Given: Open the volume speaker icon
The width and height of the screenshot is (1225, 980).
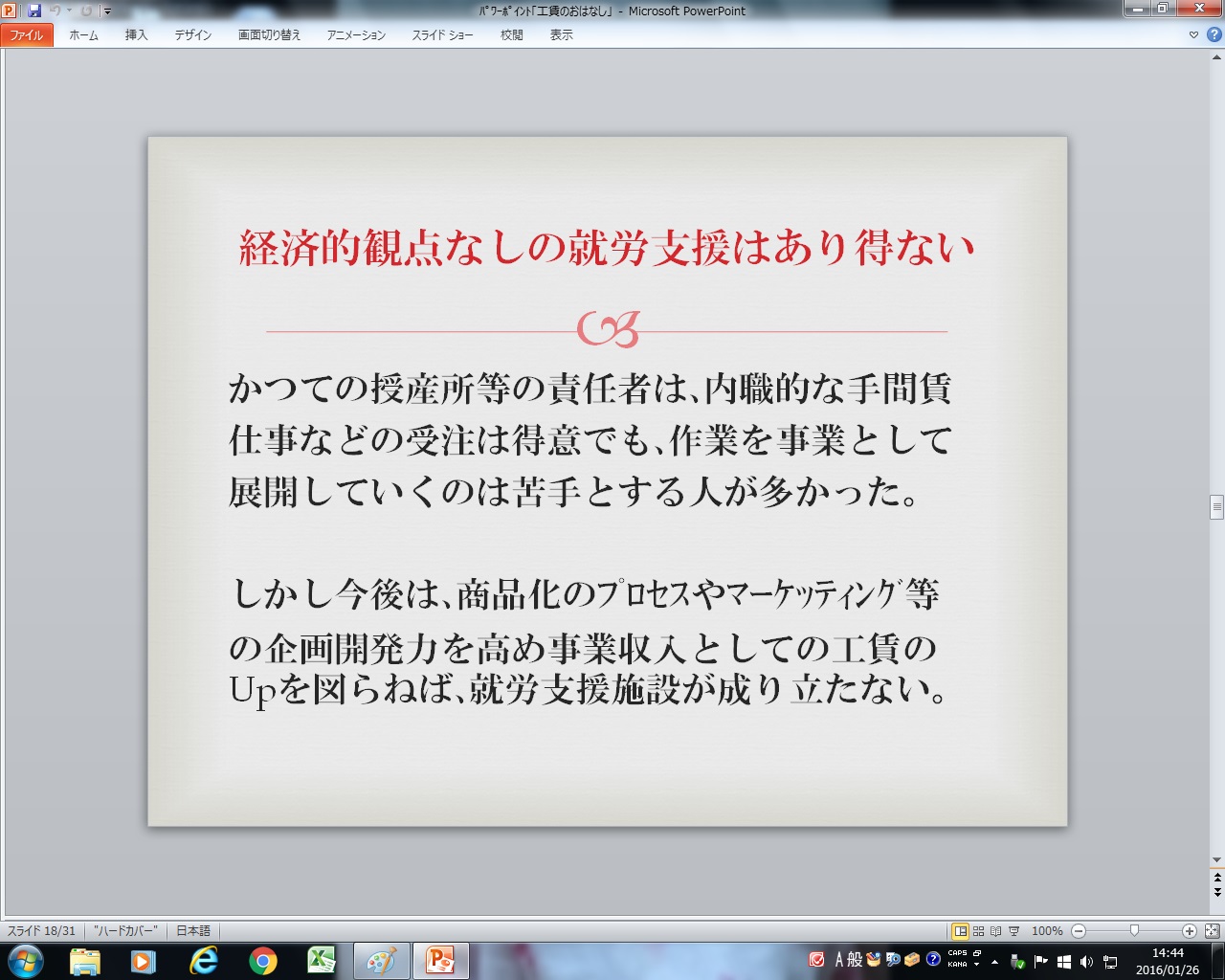Looking at the screenshot, I should point(1086,962).
